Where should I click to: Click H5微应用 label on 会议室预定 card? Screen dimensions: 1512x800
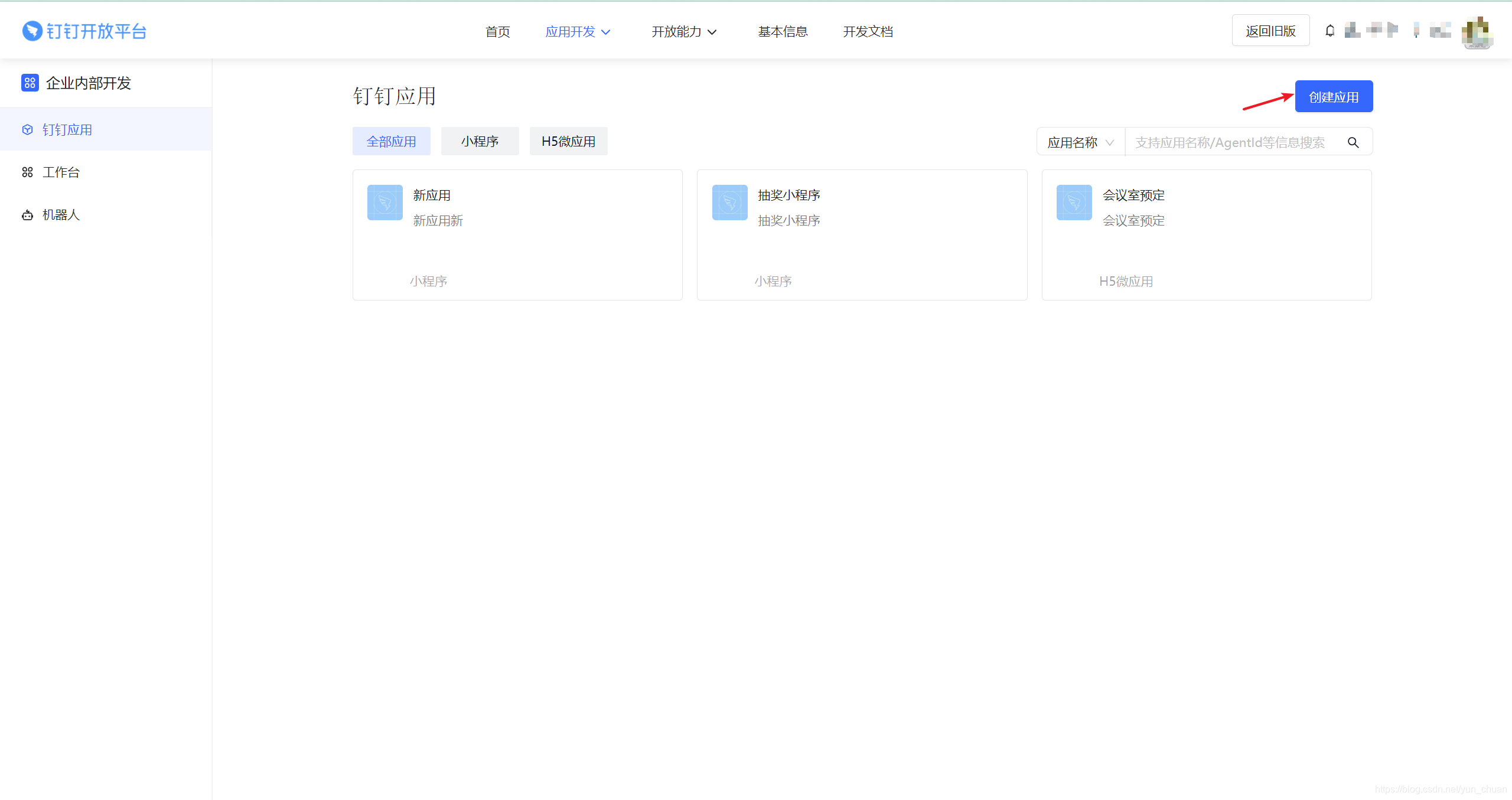point(1126,281)
